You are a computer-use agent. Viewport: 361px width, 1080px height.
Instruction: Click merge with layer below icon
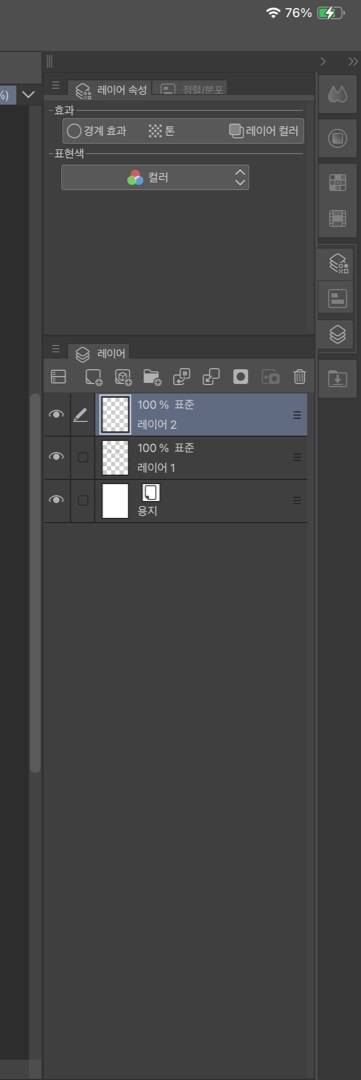coord(211,377)
